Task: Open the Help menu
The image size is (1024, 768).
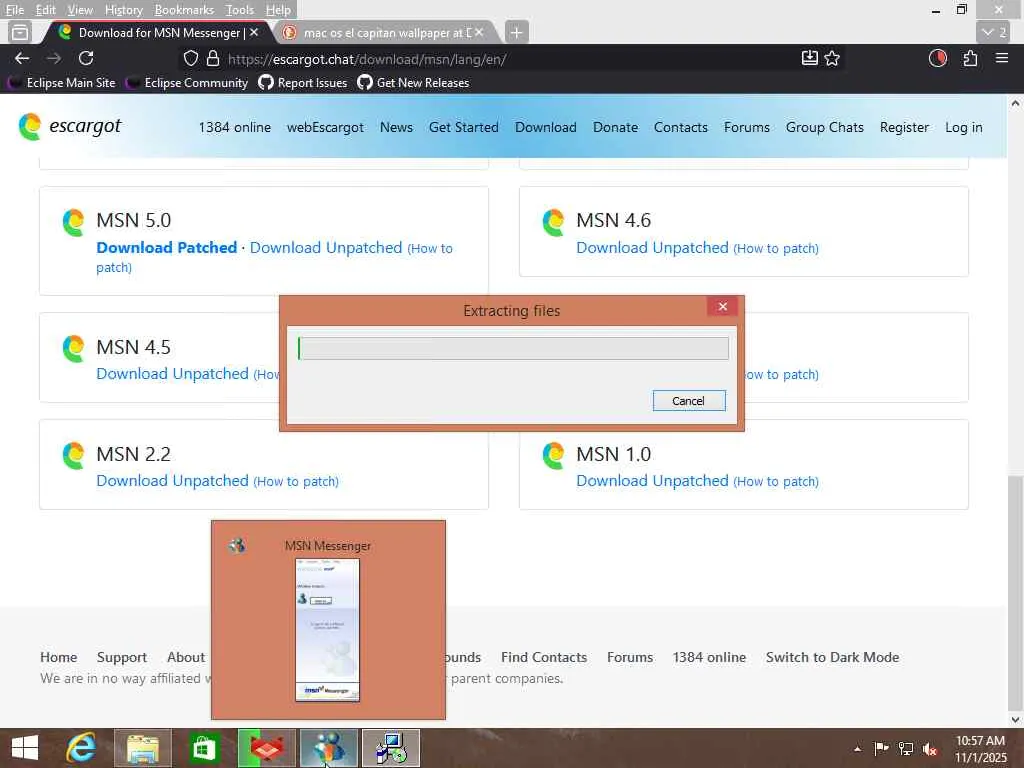Action: pos(278,10)
